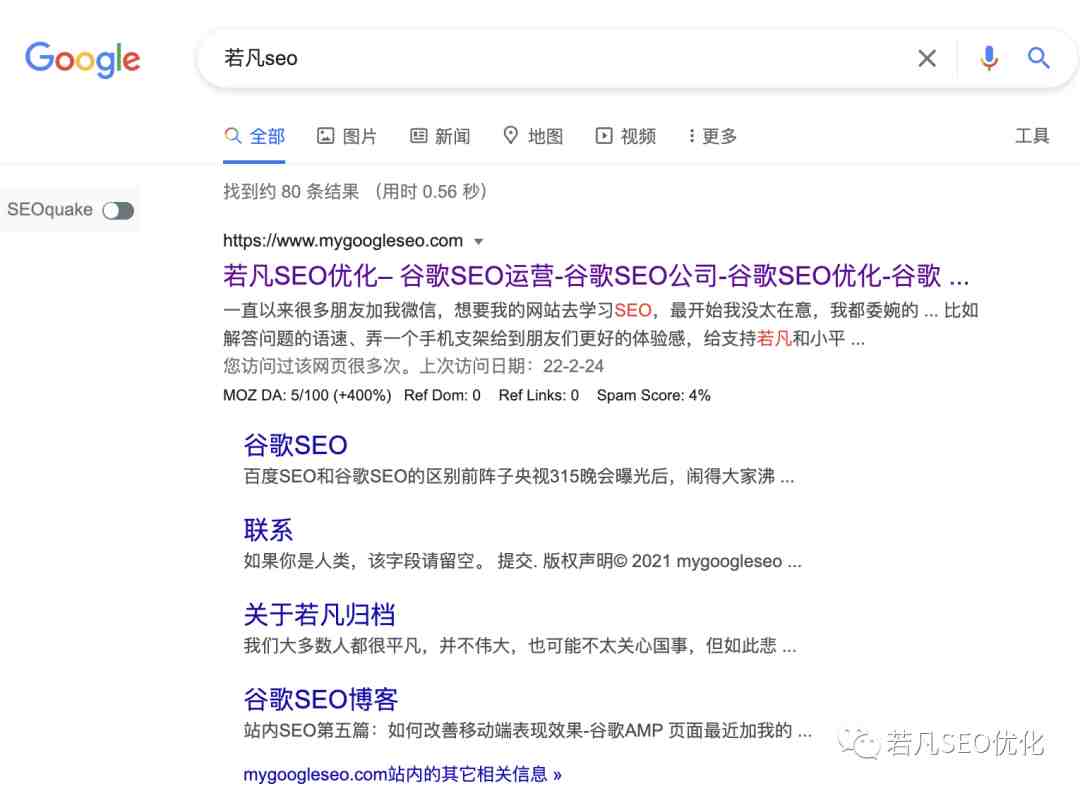Click the 站内SEO第五篇 snippet text

pyautogui.click(x=528, y=730)
